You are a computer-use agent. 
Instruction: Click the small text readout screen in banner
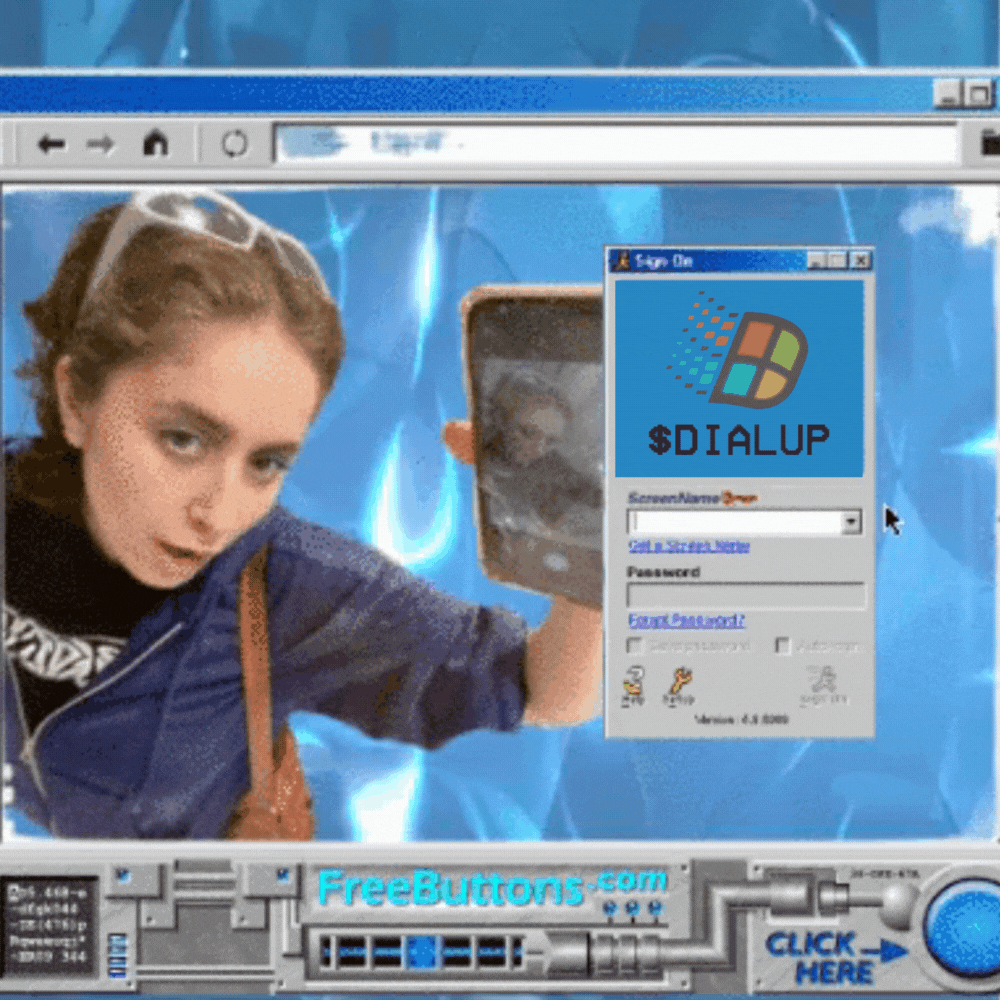pyautogui.click(x=51, y=925)
